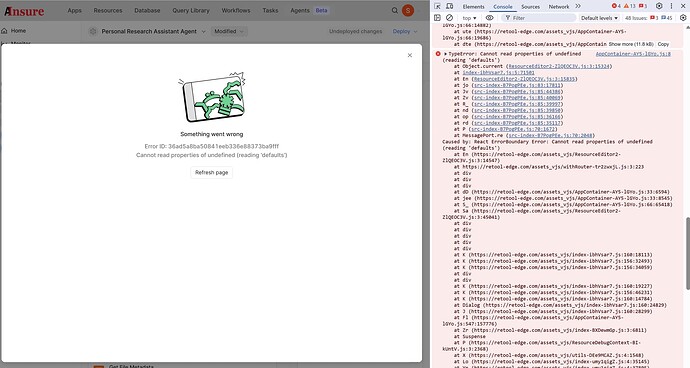The height and width of the screenshot is (368, 690).
Task: Clear the console with the ban icon
Action: (x=449, y=18)
